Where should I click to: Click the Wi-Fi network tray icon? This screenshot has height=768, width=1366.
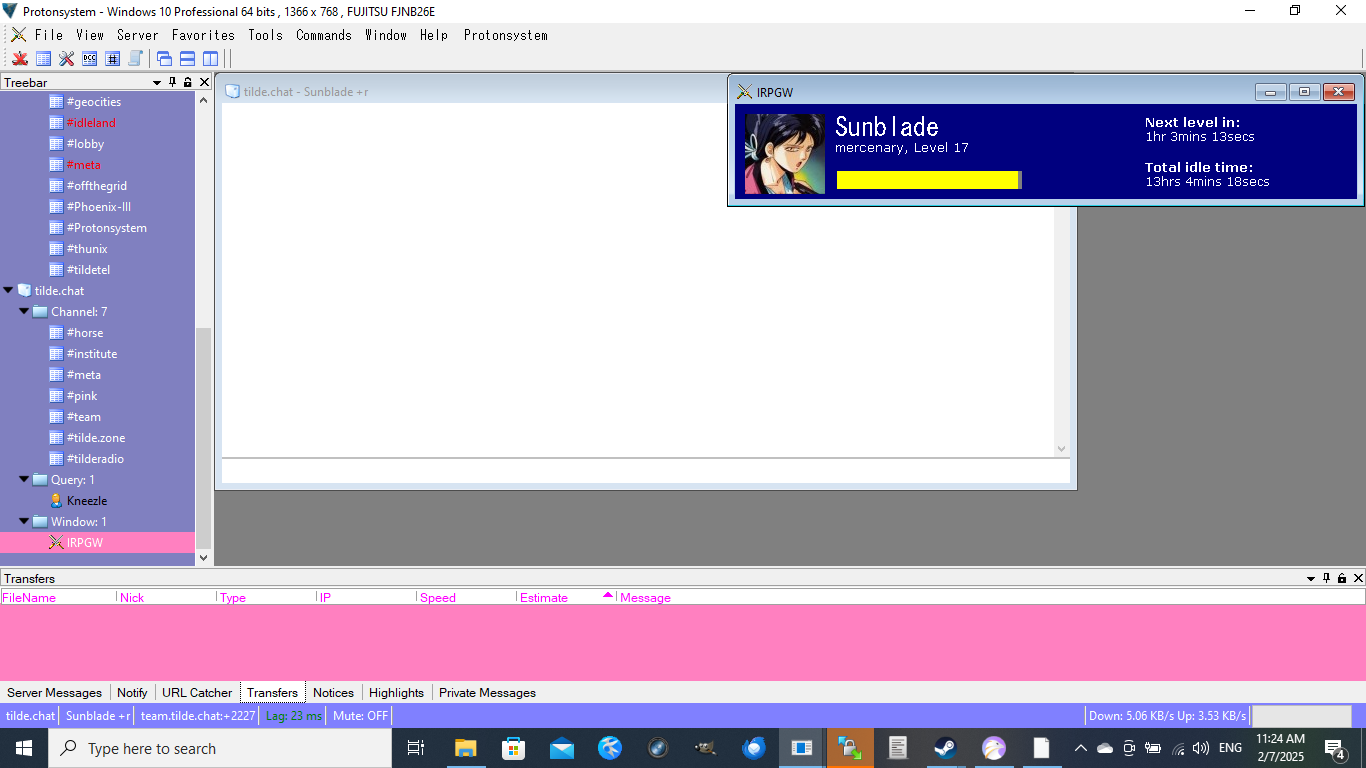click(1178, 748)
